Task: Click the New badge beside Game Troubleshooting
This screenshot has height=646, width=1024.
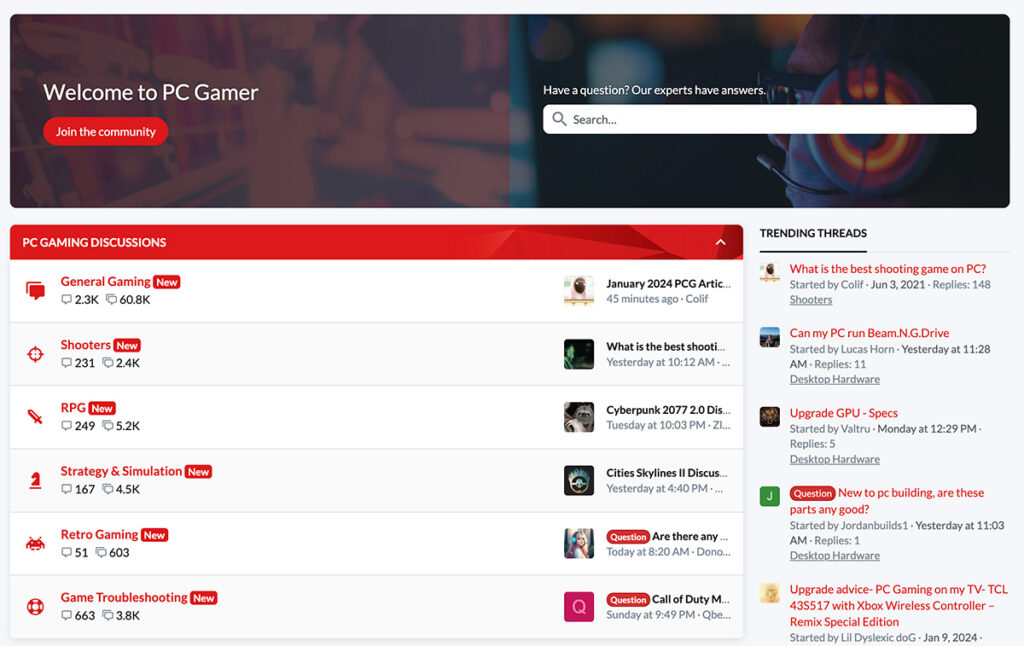Action: (204, 598)
